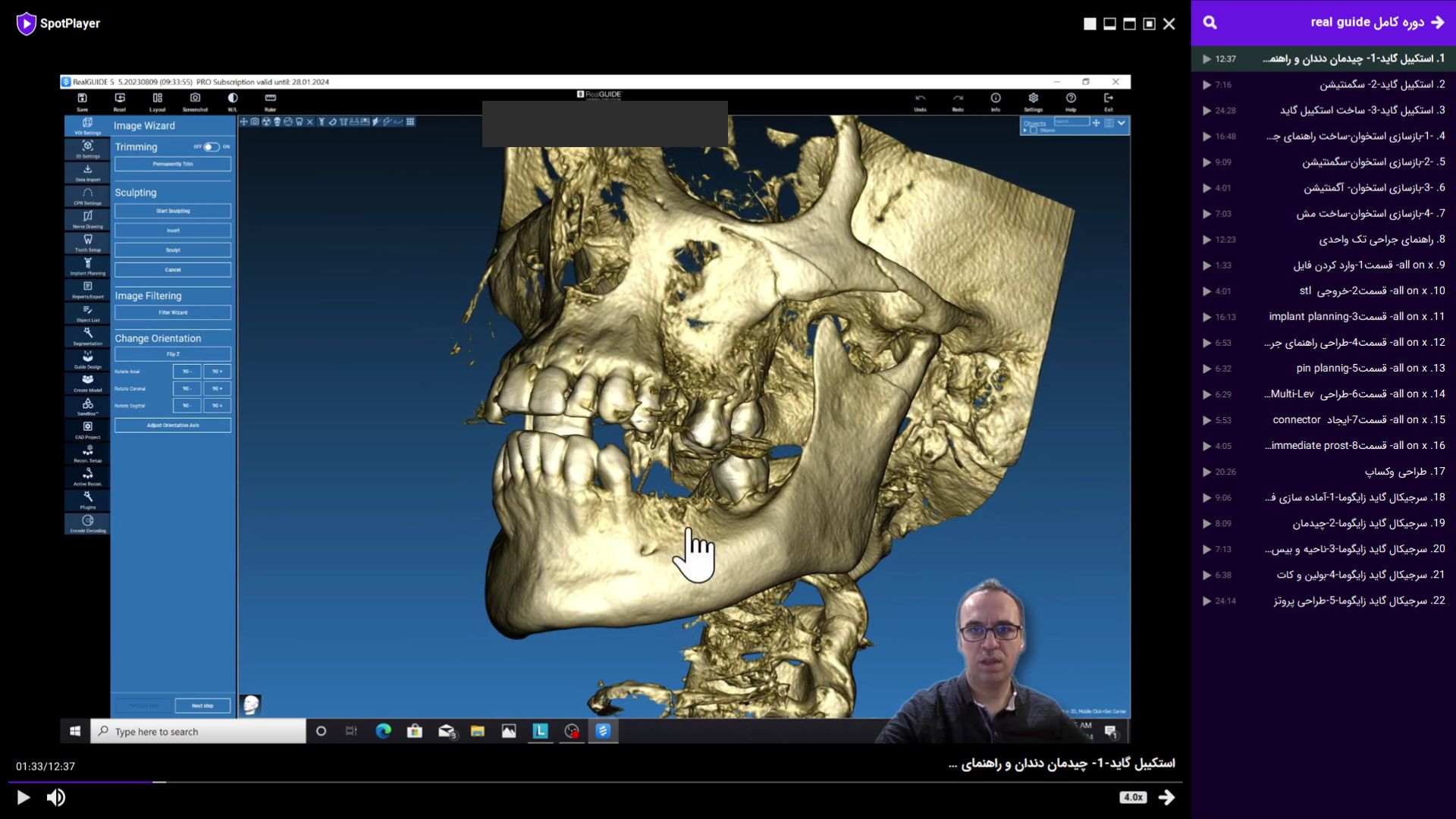Click Adjust Orientation Axis button
Screen dimensions: 1456x819
click(173, 425)
